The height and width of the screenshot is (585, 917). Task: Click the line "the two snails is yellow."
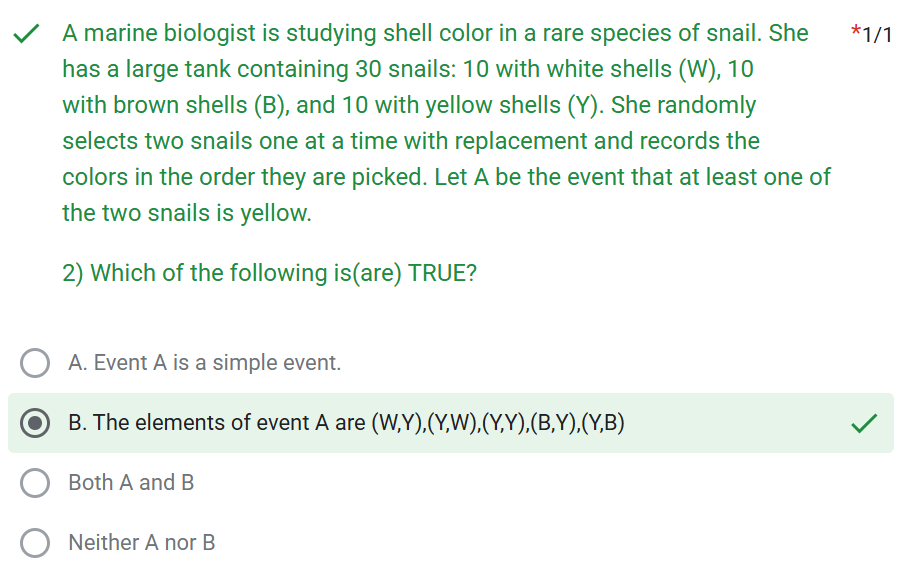pos(186,213)
